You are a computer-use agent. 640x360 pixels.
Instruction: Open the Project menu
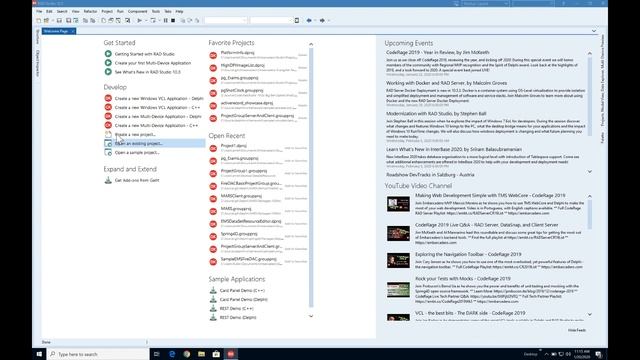pyautogui.click(x=107, y=11)
